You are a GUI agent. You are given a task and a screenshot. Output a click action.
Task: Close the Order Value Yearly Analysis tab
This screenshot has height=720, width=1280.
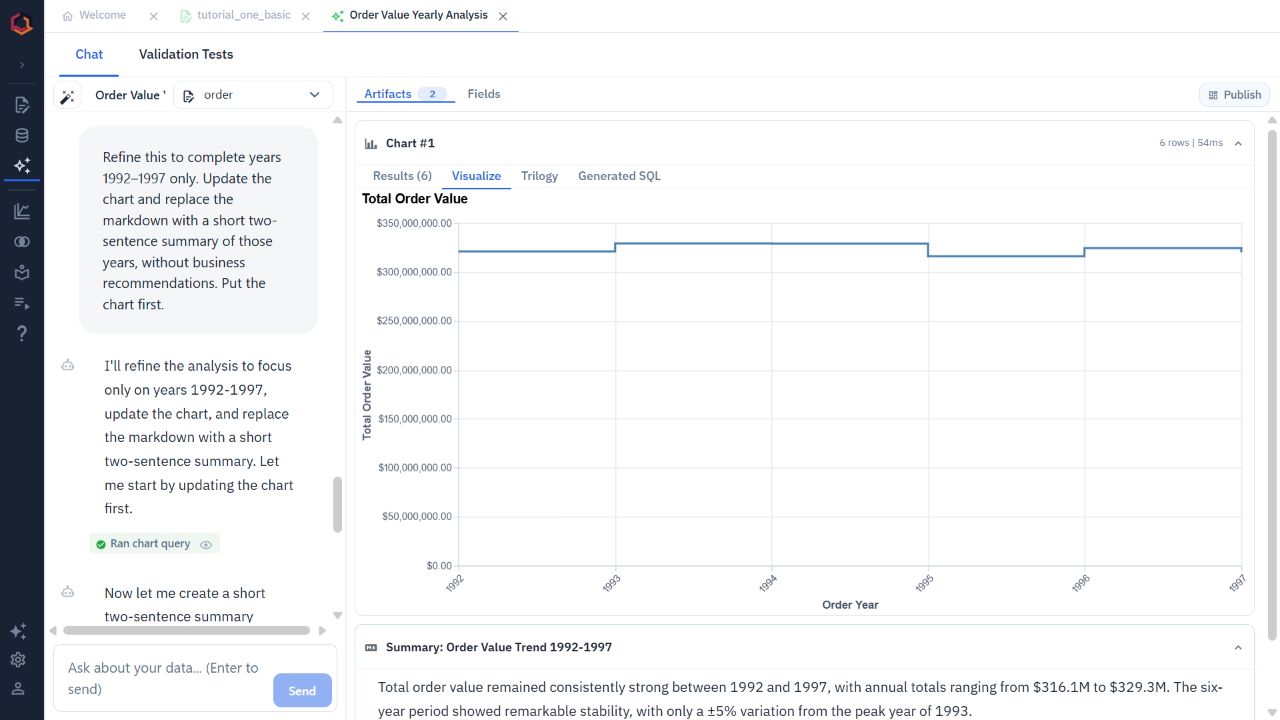coord(503,16)
